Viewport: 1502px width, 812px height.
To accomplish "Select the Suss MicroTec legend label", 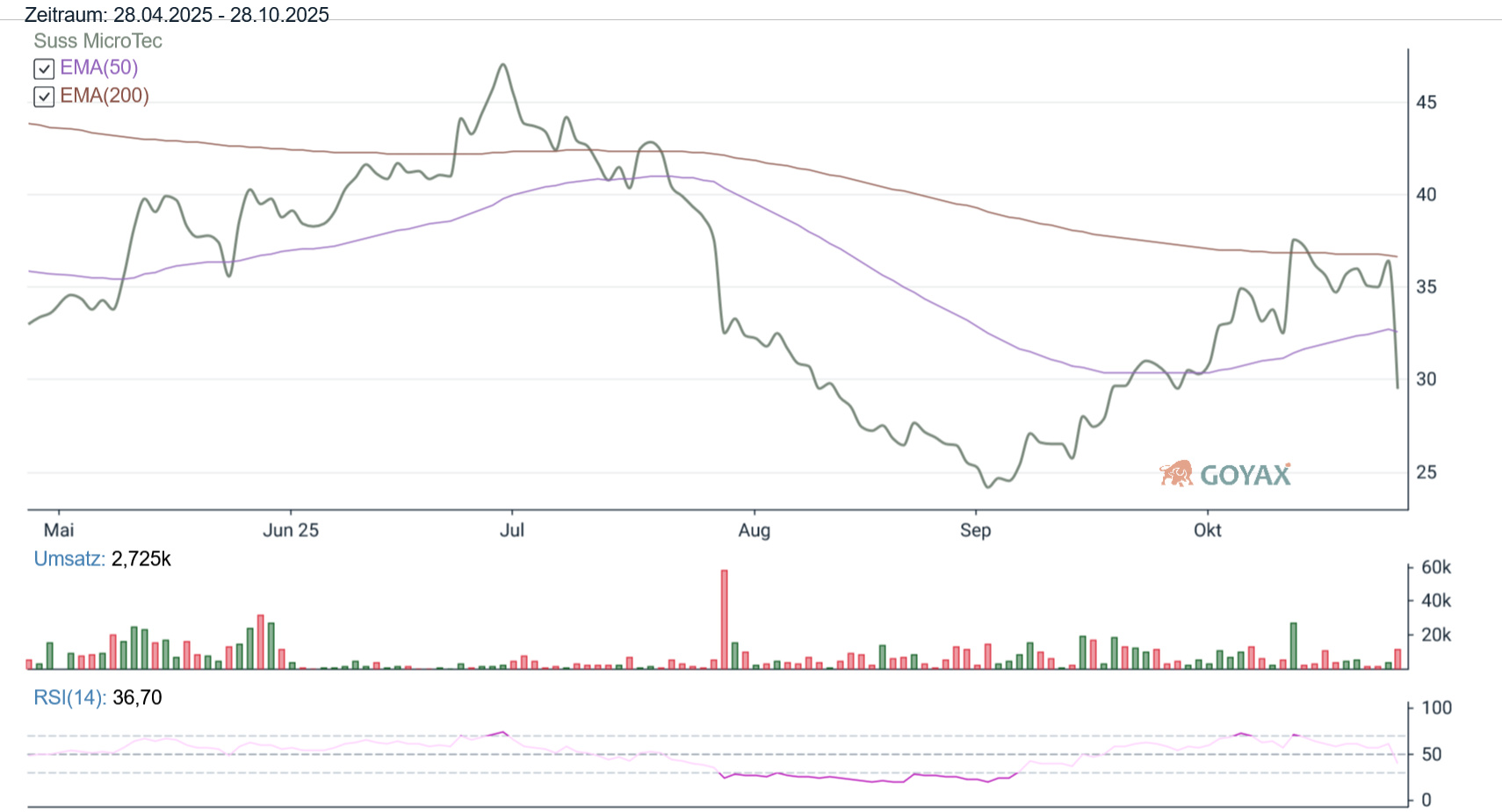I will tap(97, 41).
